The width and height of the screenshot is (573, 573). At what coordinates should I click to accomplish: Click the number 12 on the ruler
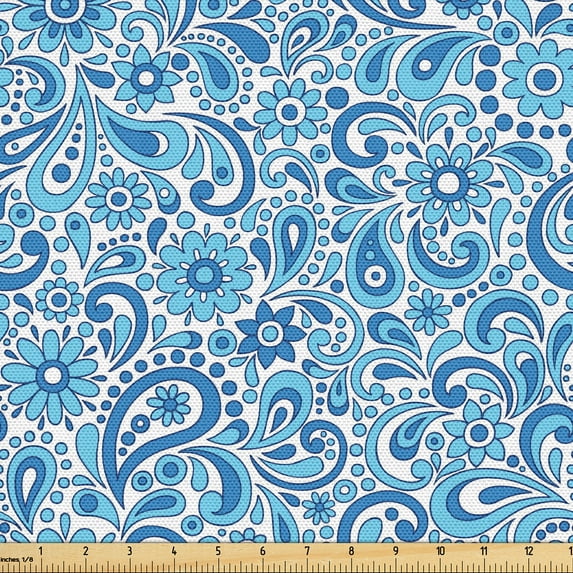click(529, 551)
